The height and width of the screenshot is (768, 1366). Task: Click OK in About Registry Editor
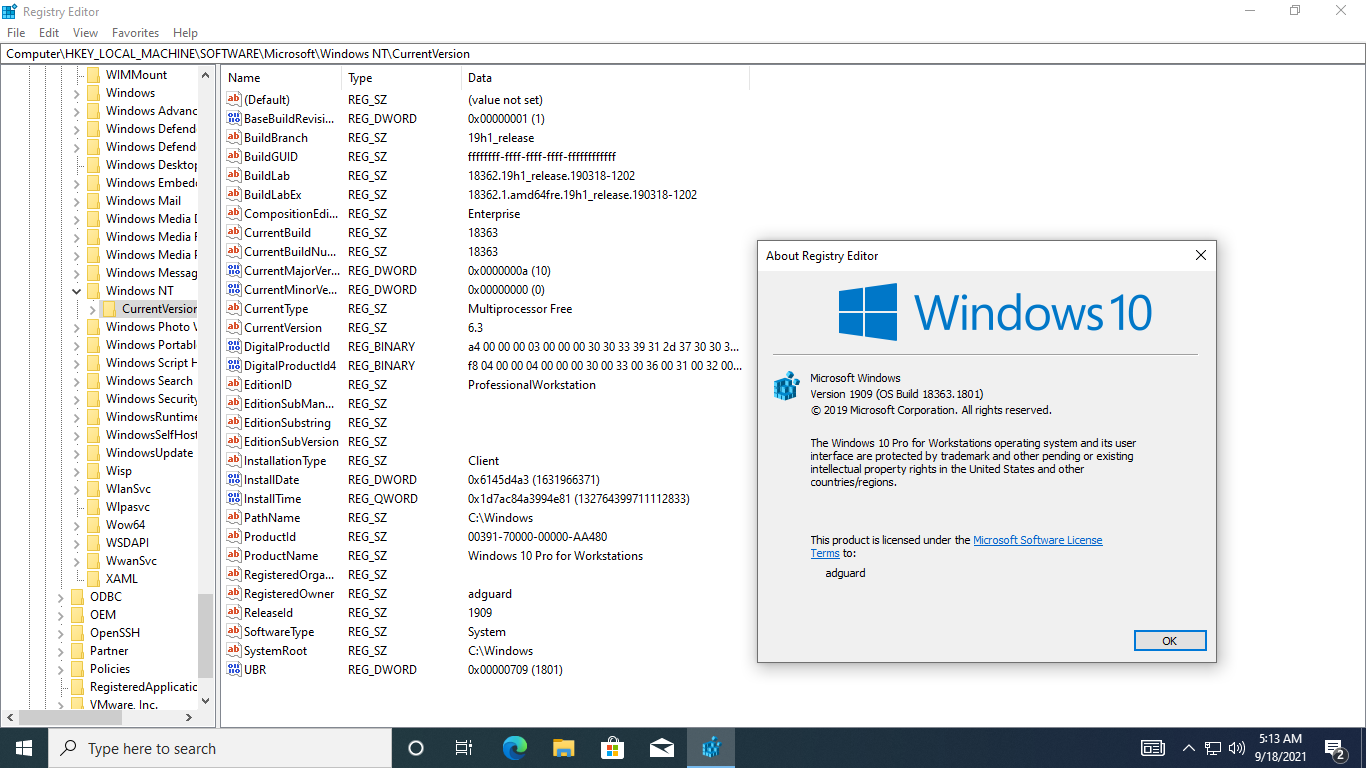coord(1170,641)
